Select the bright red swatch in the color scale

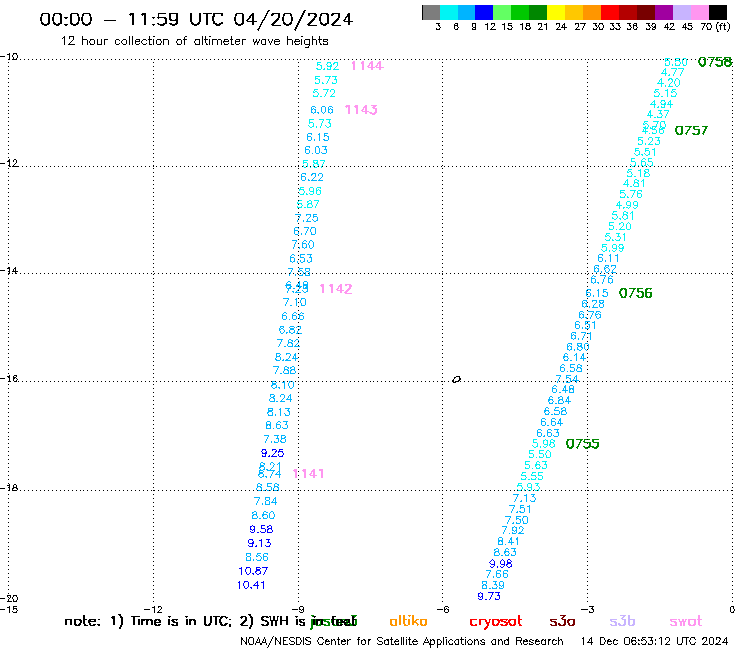click(x=610, y=12)
